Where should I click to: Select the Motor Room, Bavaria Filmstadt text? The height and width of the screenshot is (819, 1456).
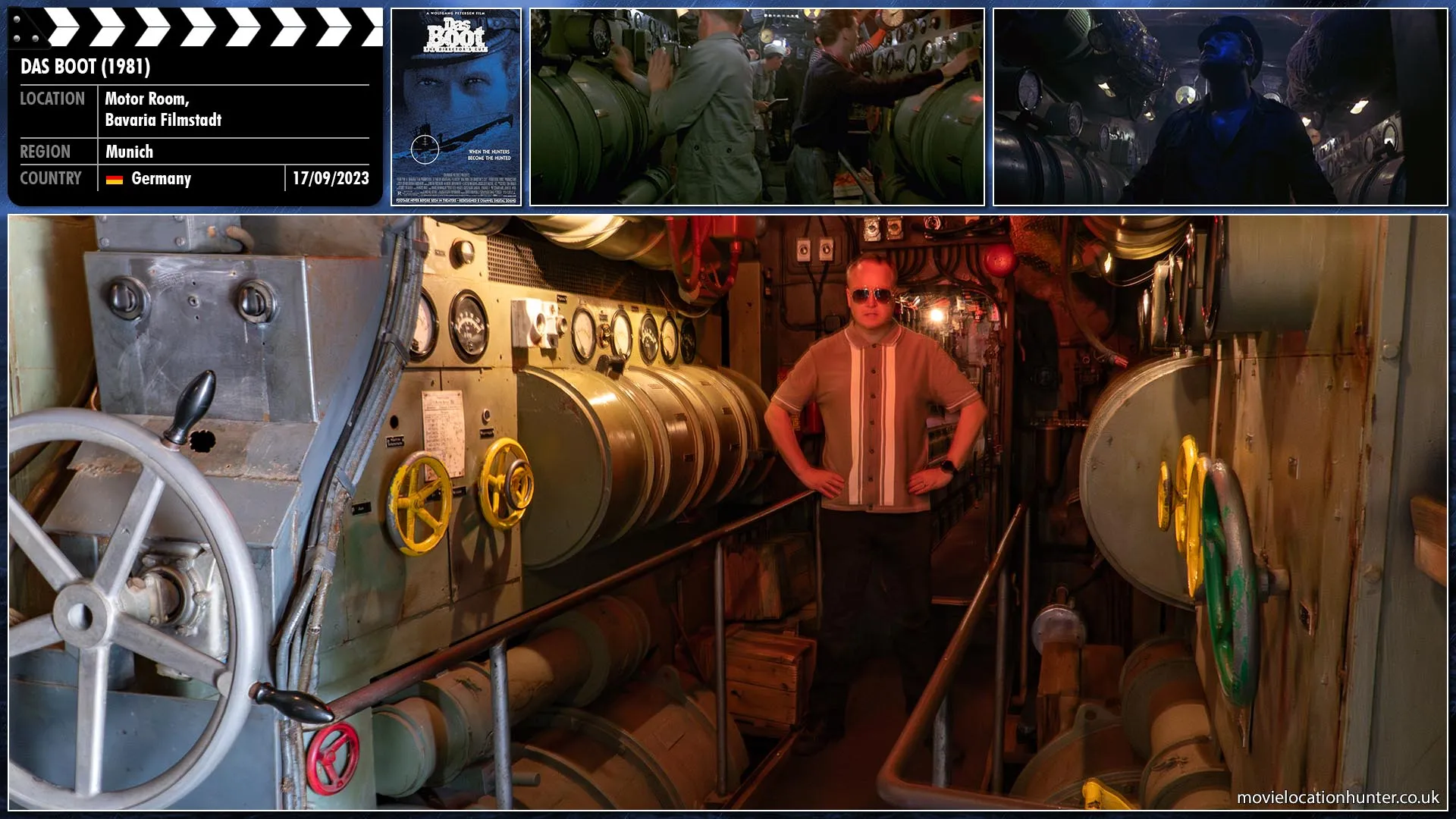coord(162,109)
